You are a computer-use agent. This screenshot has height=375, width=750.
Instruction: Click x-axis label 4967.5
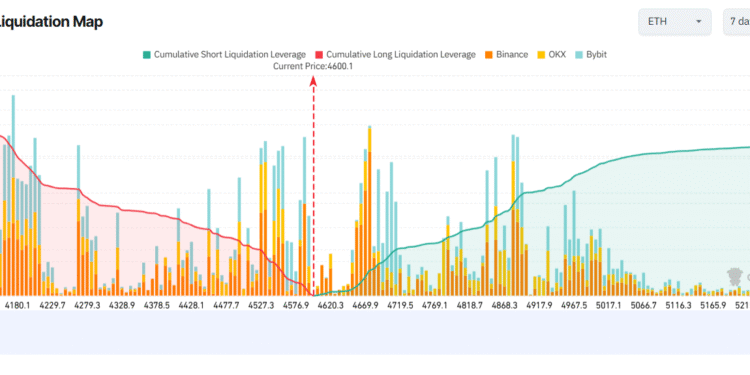click(x=574, y=305)
